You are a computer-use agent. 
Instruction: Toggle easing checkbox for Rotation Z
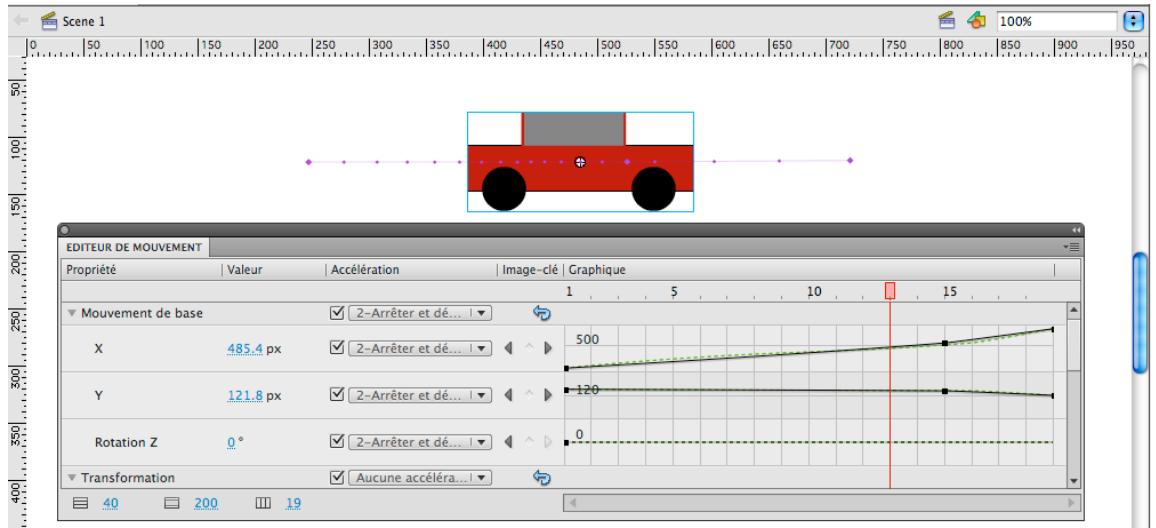[337, 442]
